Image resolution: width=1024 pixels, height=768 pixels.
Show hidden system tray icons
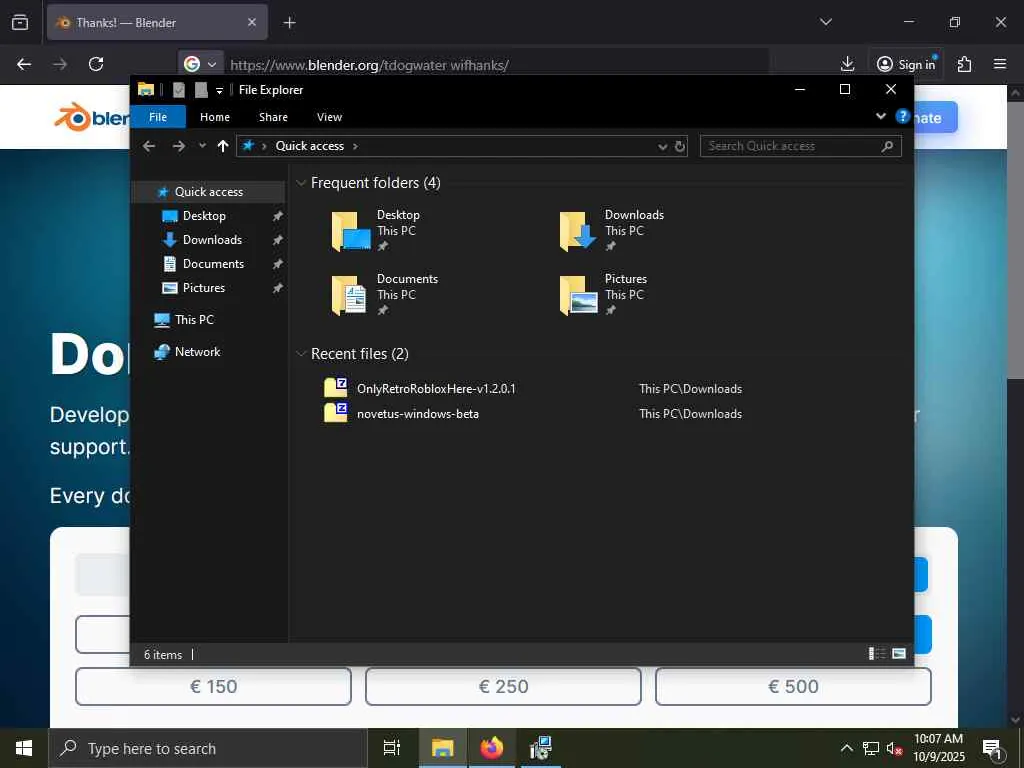click(846, 748)
